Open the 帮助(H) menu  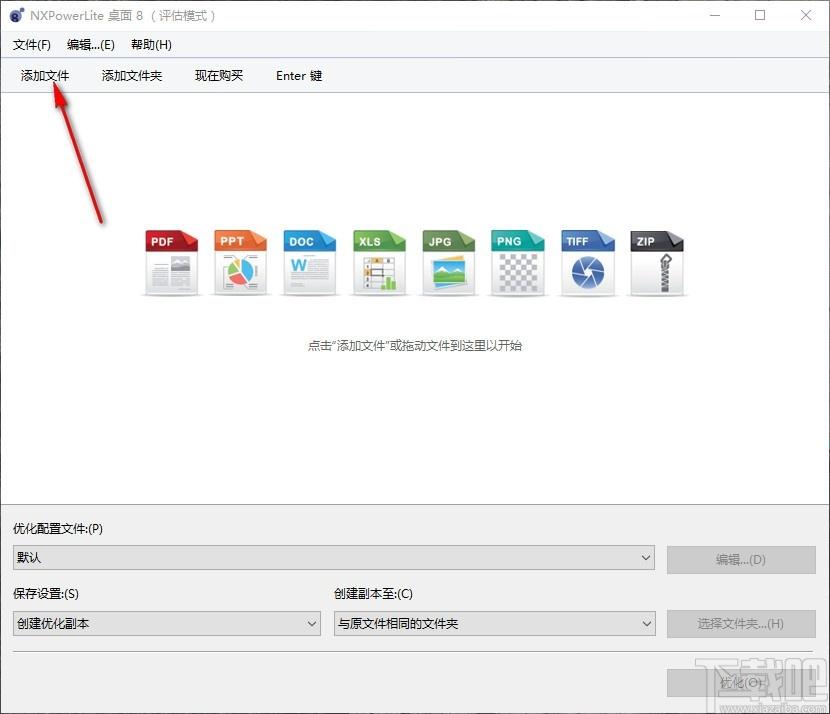point(151,45)
